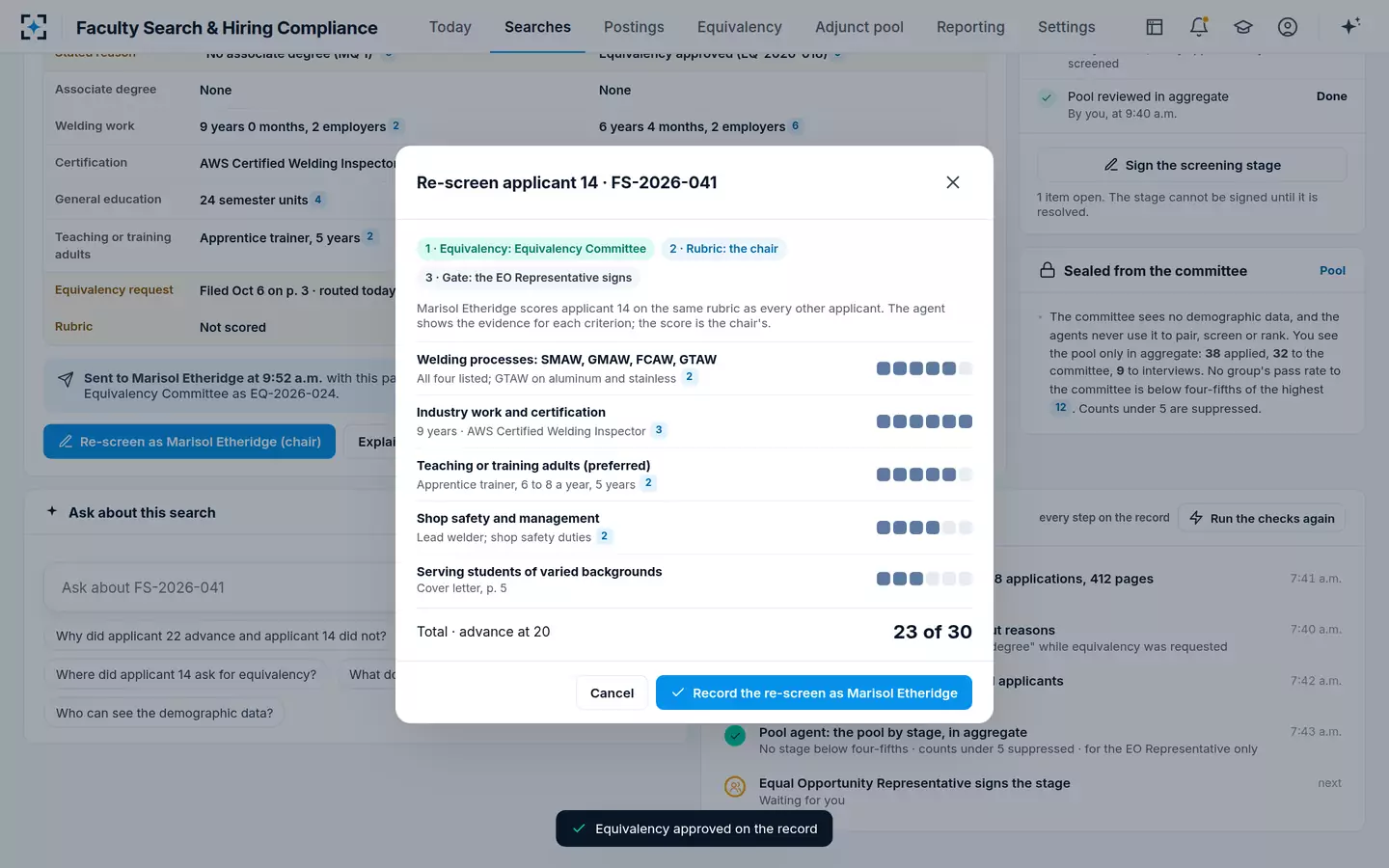1389x868 pixels.
Task: Click Sign the screening stage
Action: pos(1192,165)
